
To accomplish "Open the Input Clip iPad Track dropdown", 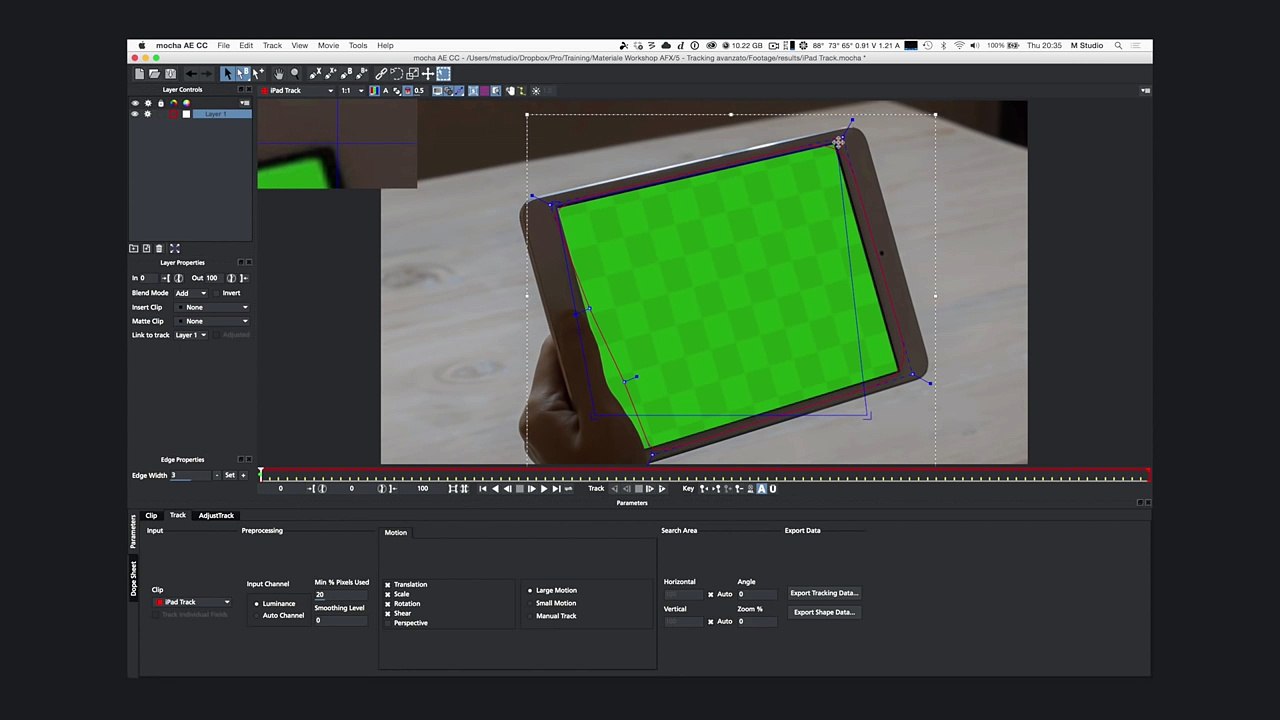I will (192, 602).
